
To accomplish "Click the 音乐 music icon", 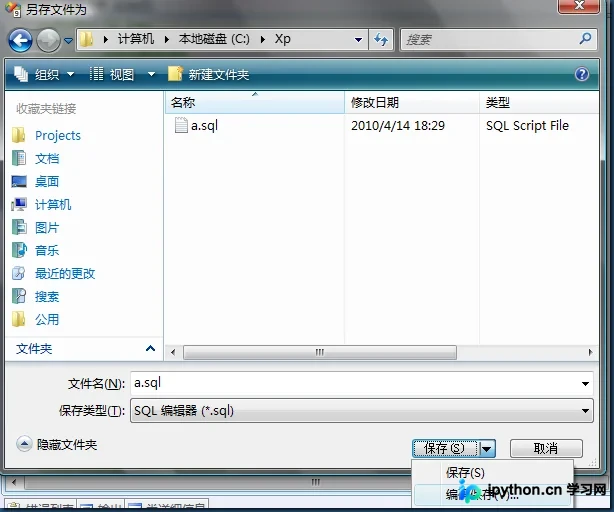I will (x=19, y=250).
